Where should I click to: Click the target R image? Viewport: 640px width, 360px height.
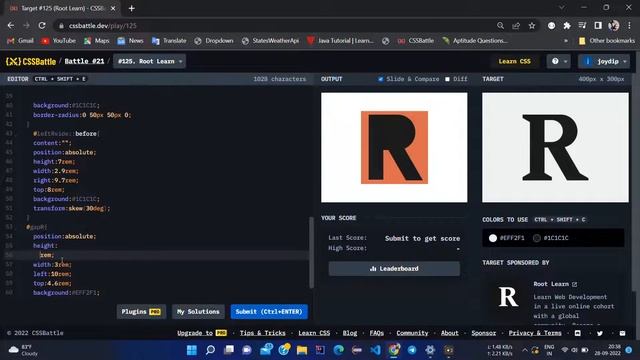click(x=556, y=147)
